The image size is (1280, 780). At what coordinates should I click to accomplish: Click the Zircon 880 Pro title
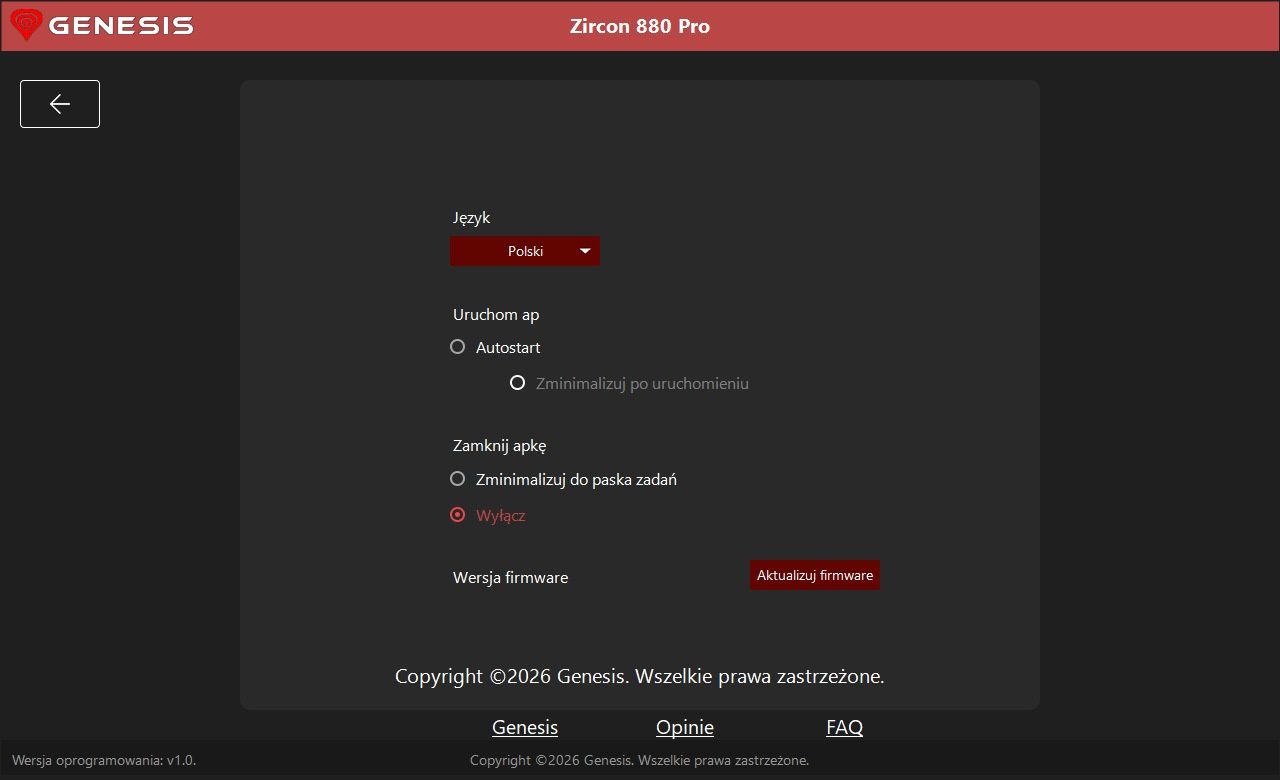point(640,26)
